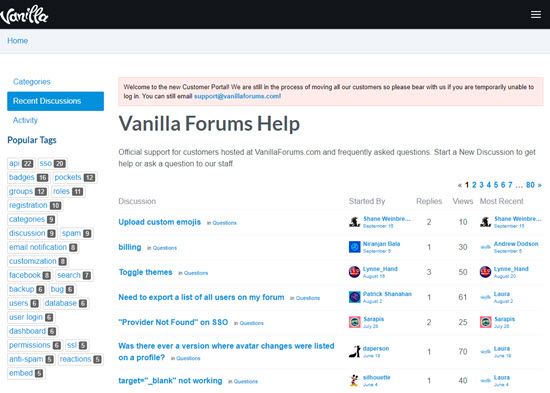
Task: Go to page 3 of discussions
Action: [x=481, y=185]
